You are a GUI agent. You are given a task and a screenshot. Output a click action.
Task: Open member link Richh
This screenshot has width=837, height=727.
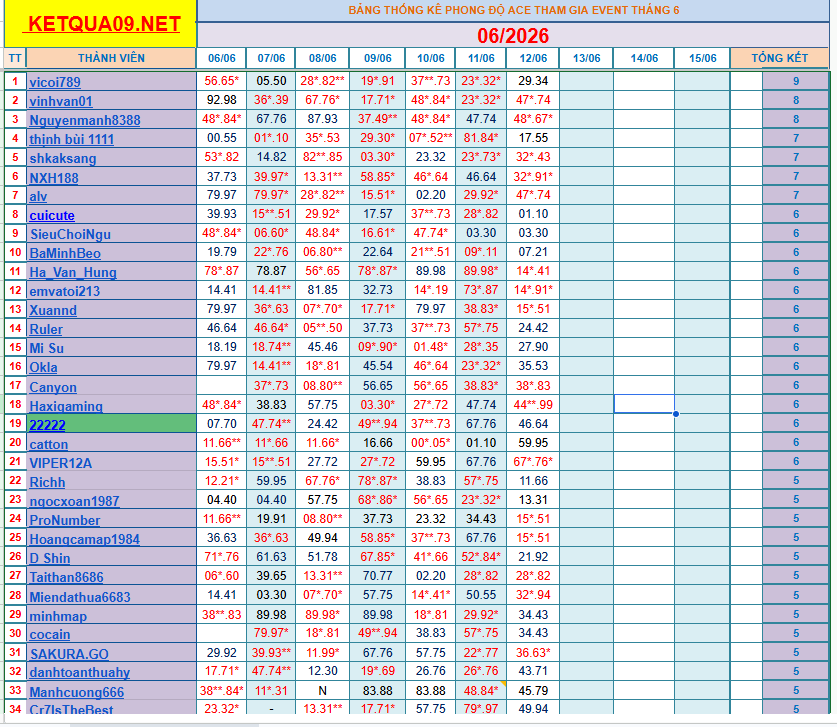(x=47, y=483)
